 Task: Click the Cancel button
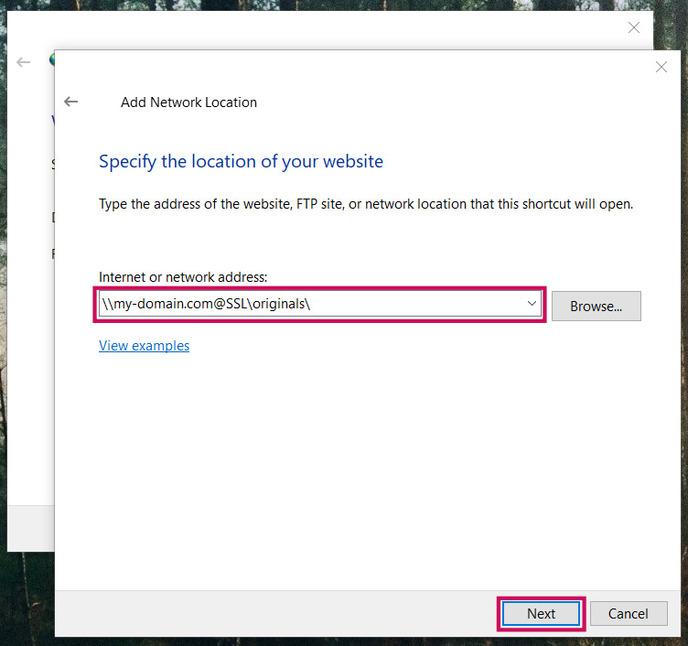click(628, 614)
